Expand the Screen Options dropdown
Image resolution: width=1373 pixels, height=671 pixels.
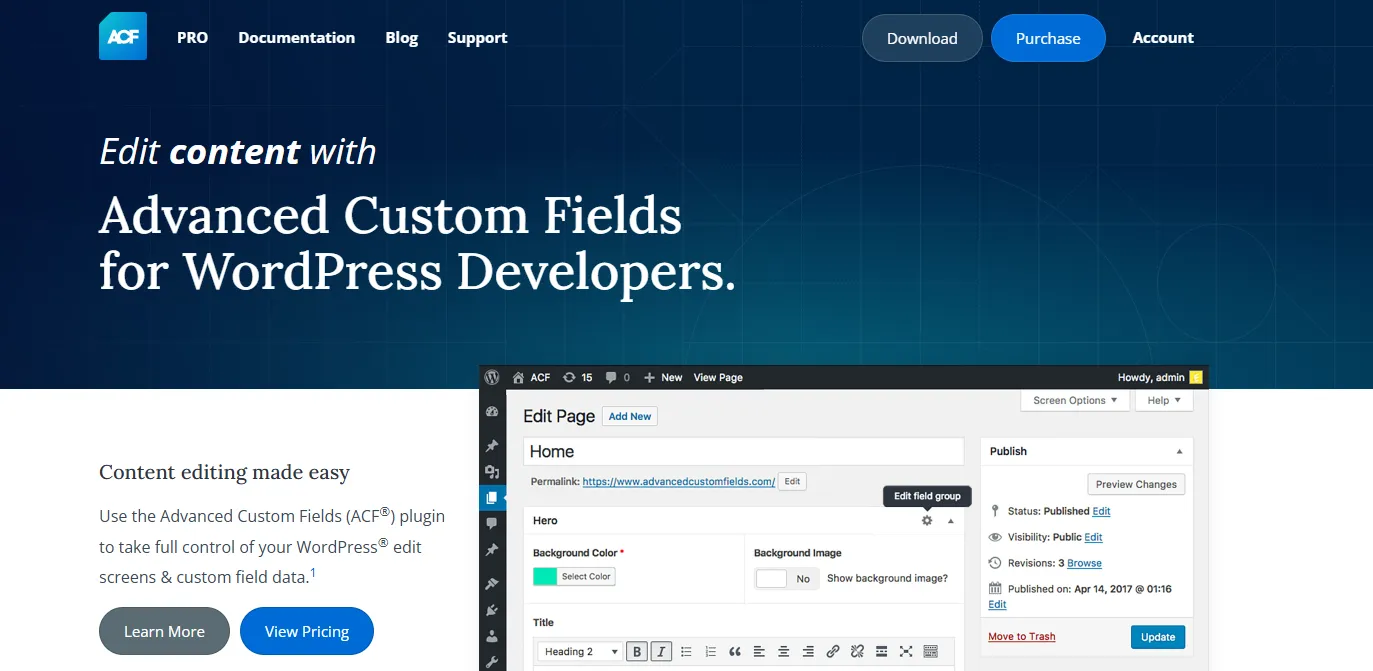[1075, 400]
